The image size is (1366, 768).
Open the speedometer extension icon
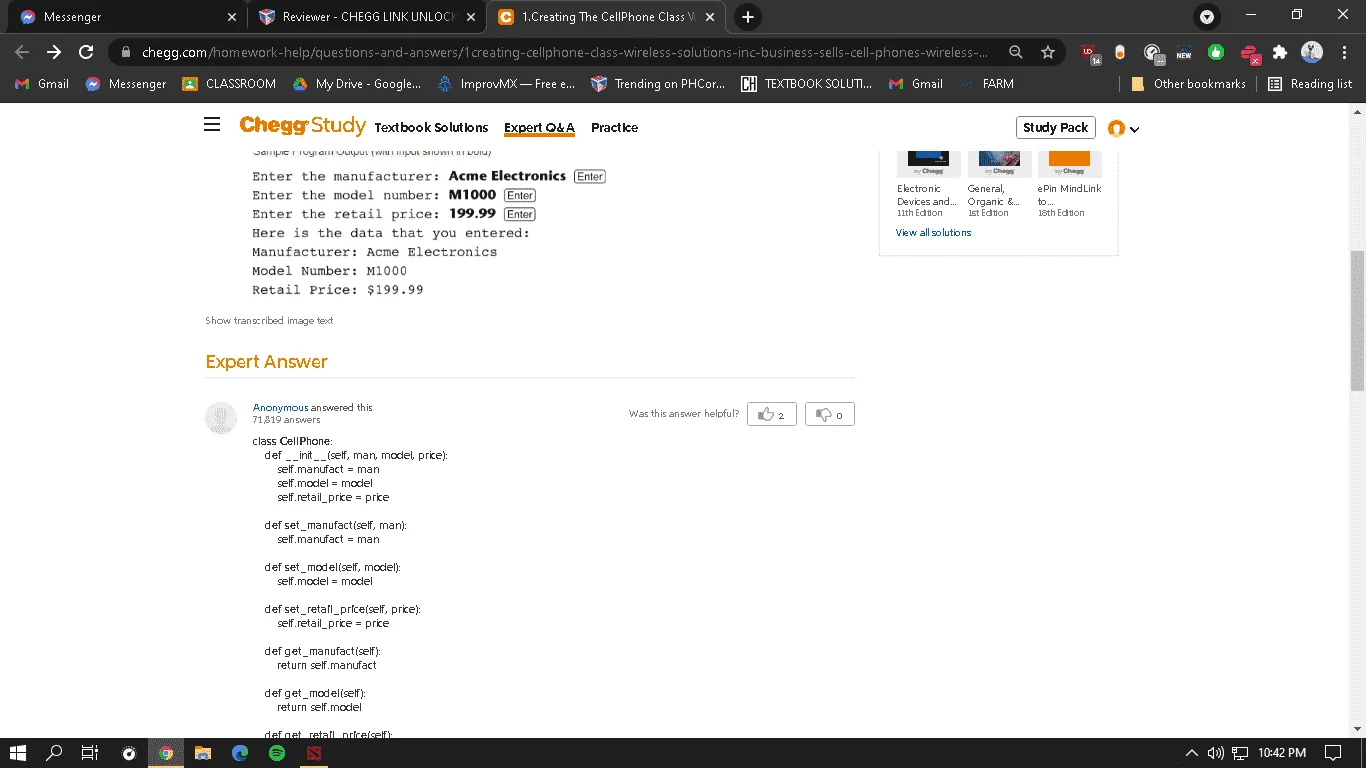1152,53
